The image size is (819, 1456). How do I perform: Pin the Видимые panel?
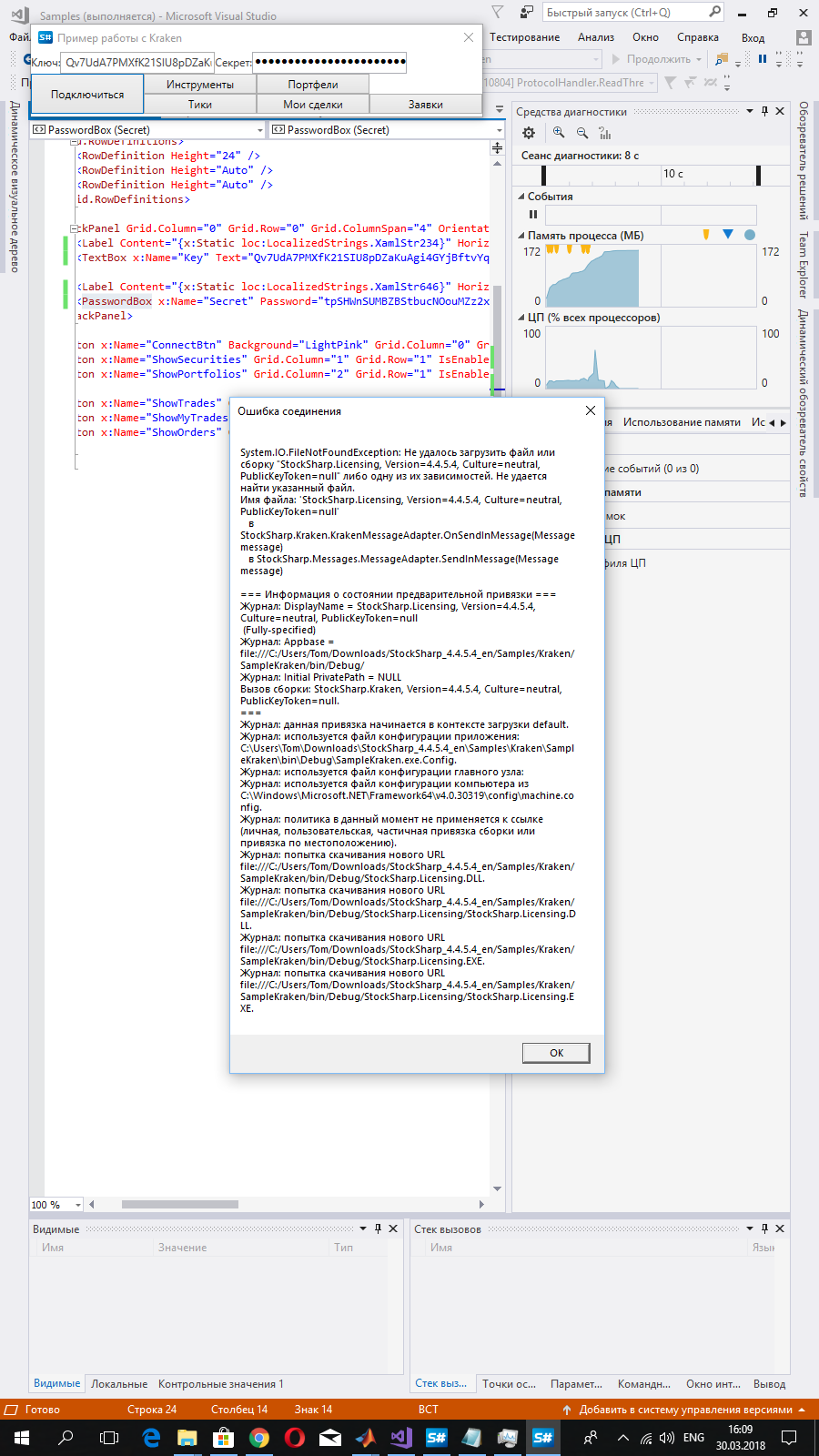(378, 1228)
